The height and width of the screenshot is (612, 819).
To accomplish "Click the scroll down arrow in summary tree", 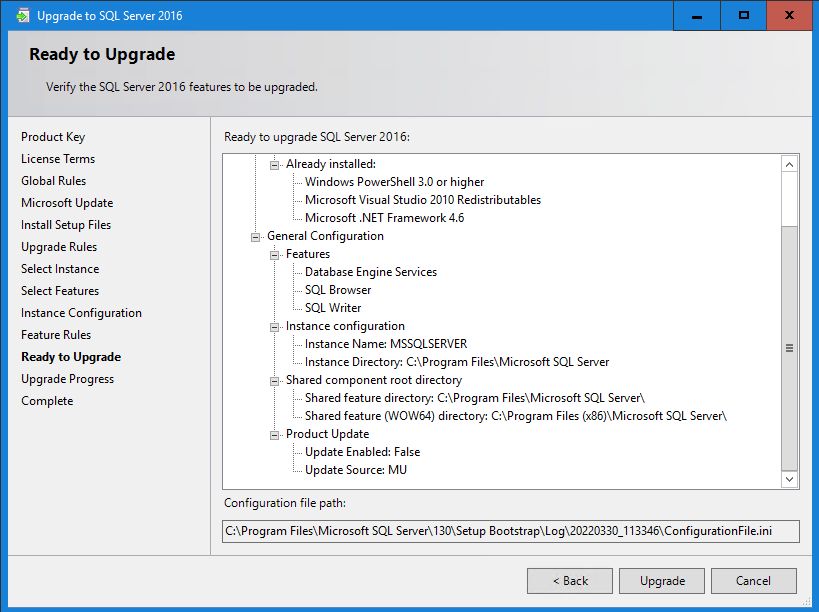I will tap(789, 479).
